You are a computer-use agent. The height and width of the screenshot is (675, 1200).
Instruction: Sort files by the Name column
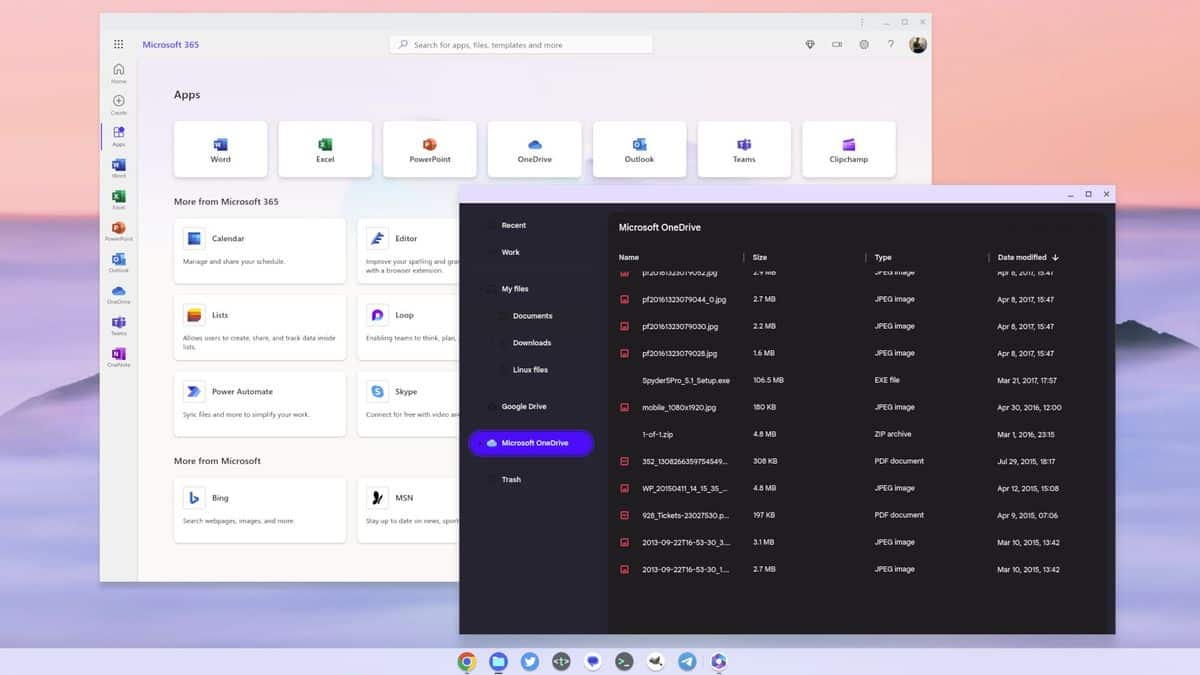[x=628, y=257]
